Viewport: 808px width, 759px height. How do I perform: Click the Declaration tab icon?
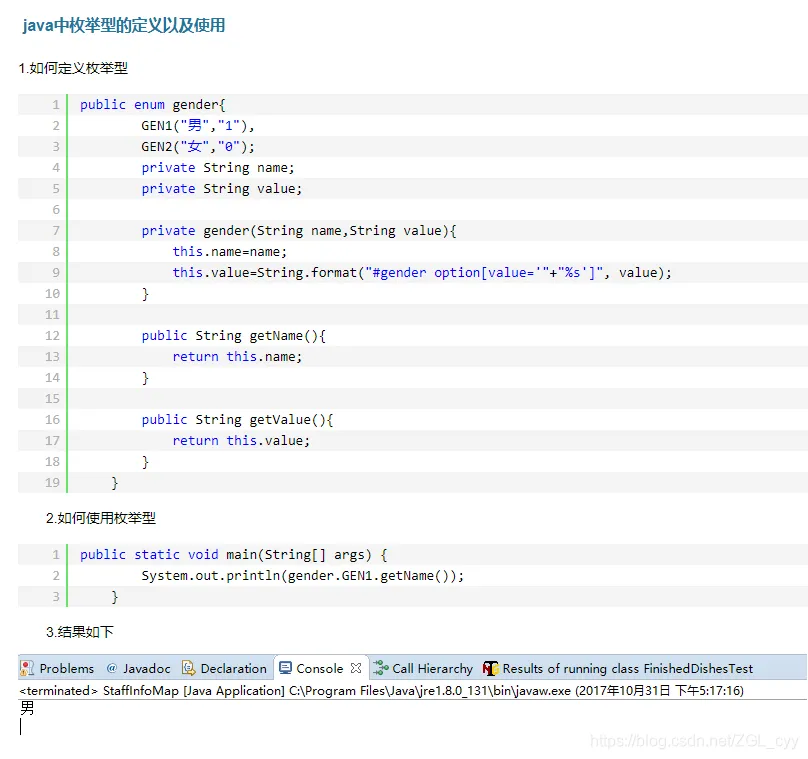coord(189,668)
